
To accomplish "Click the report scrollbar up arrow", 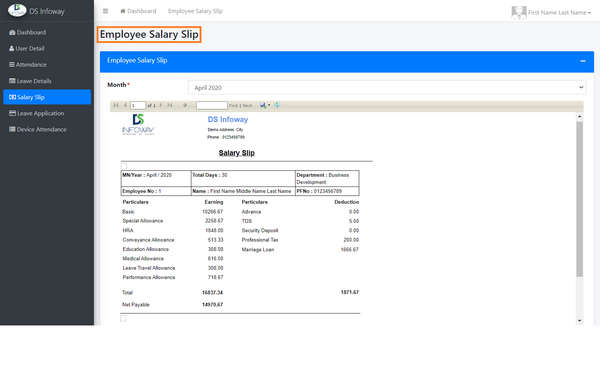I will pyautogui.click(x=580, y=116).
